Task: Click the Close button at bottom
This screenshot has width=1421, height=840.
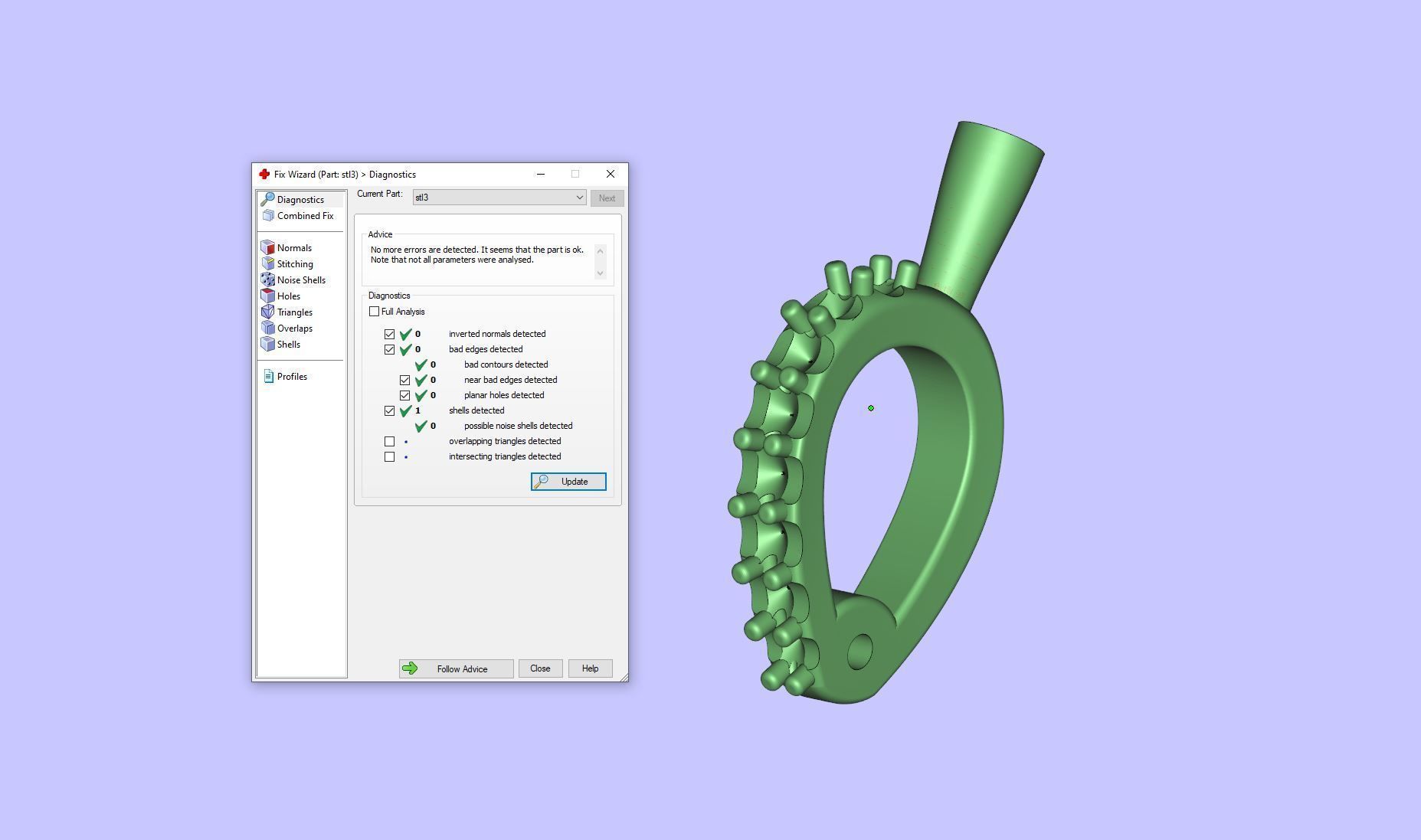Action: [x=540, y=668]
